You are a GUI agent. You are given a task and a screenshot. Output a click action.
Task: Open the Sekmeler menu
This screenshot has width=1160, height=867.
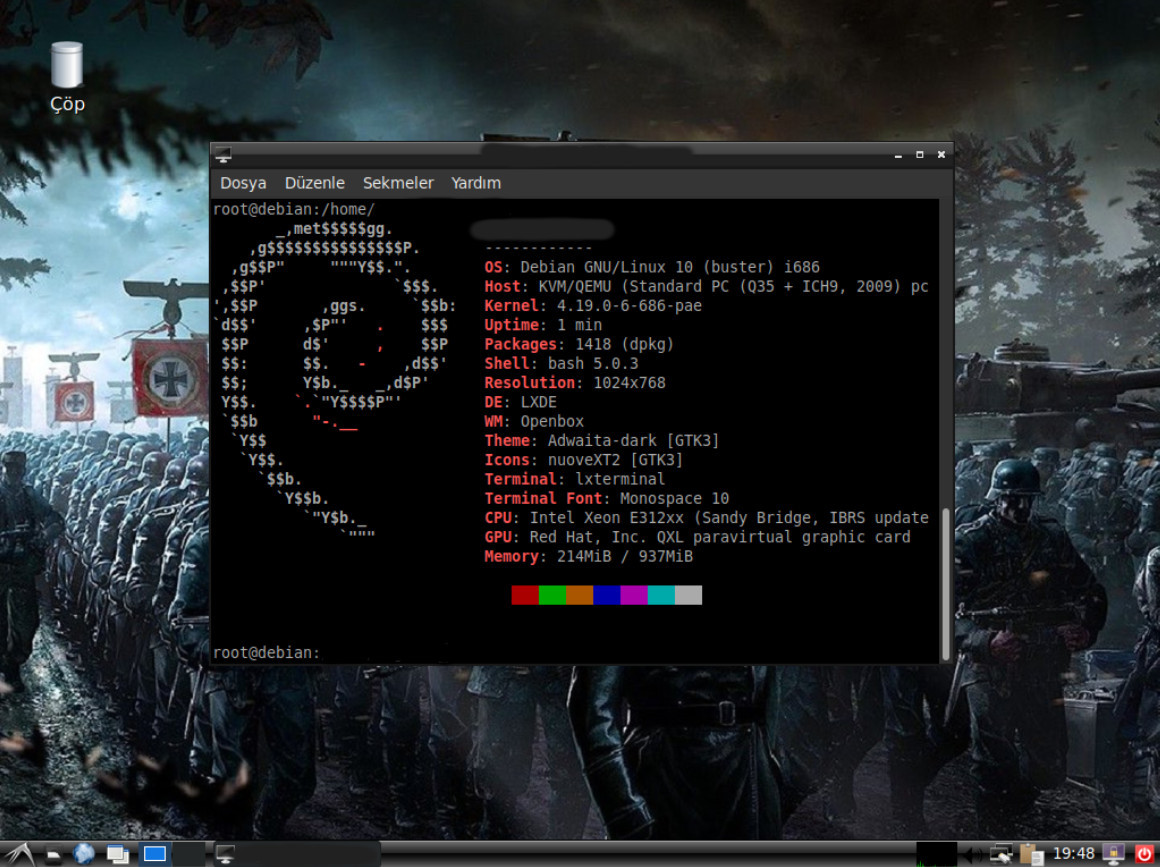point(398,183)
